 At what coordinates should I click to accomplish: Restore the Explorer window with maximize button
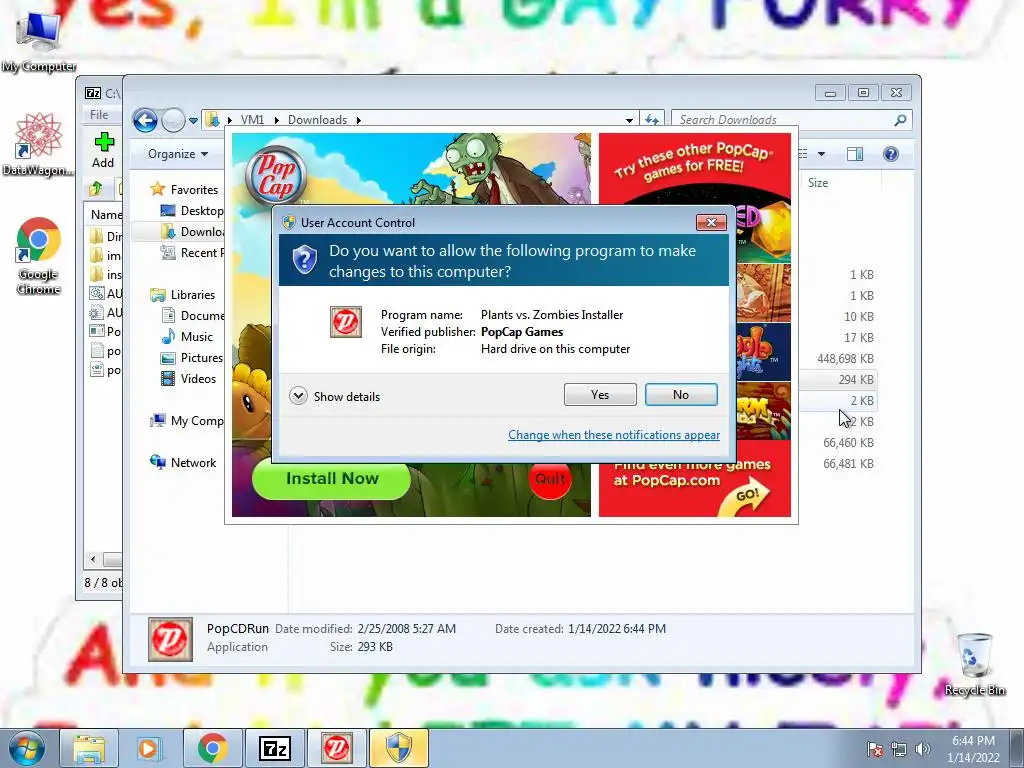[x=863, y=93]
